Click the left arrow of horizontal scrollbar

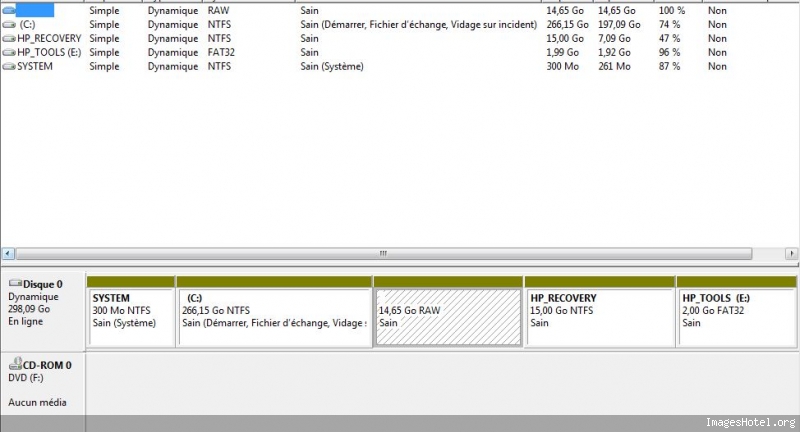[x=8, y=253]
